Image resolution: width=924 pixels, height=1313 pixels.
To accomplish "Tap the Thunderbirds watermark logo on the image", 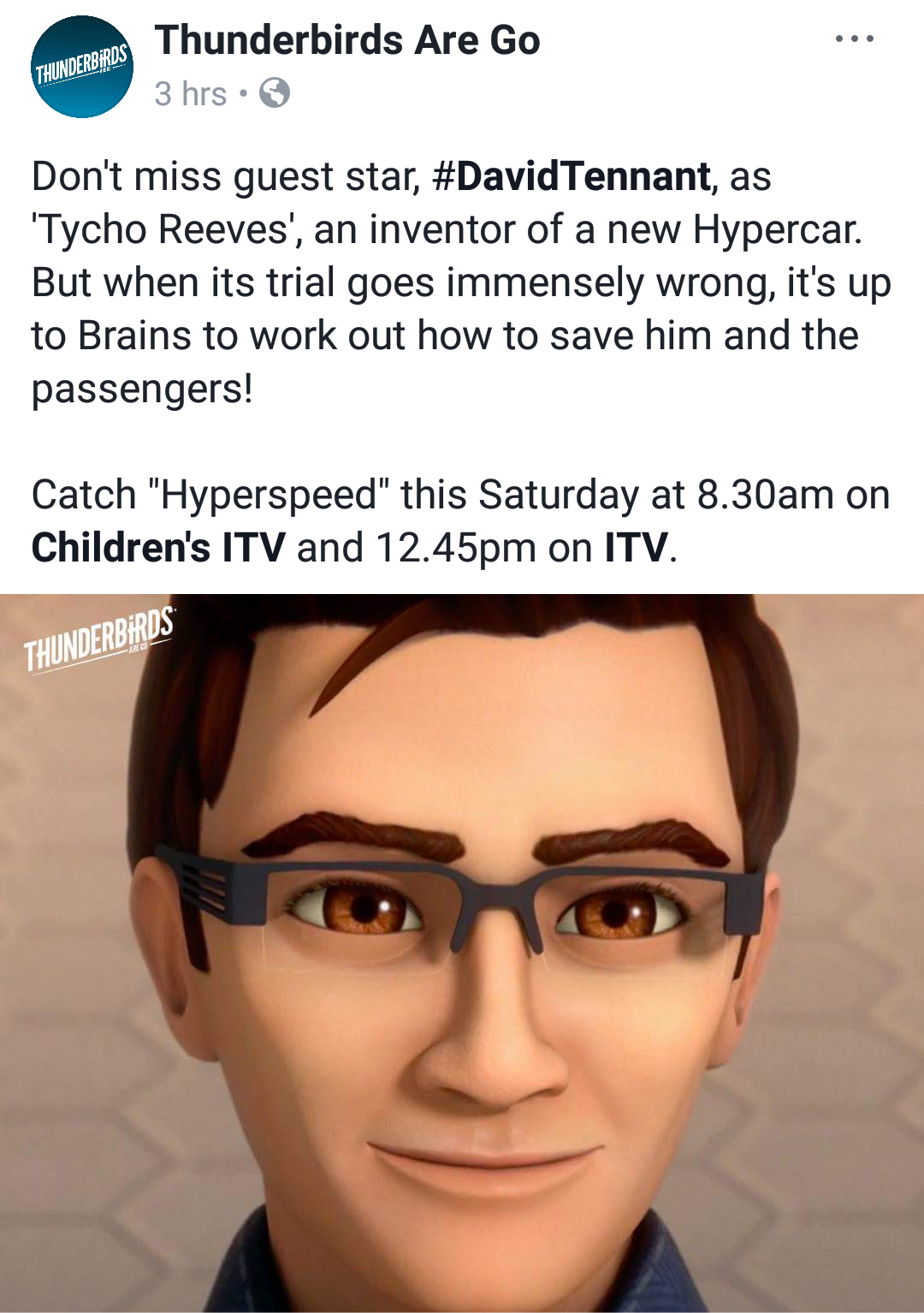I will pos(98,639).
